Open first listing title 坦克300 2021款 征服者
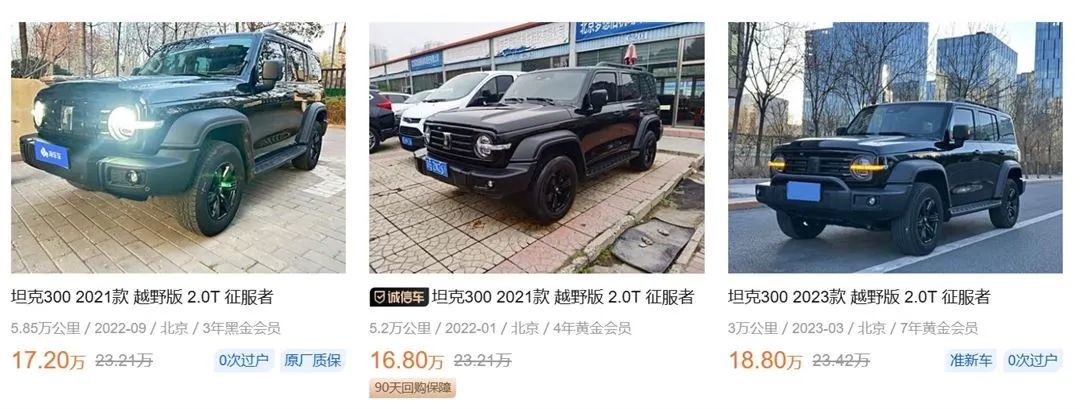The width and height of the screenshot is (1080, 409). pos(142,297)
